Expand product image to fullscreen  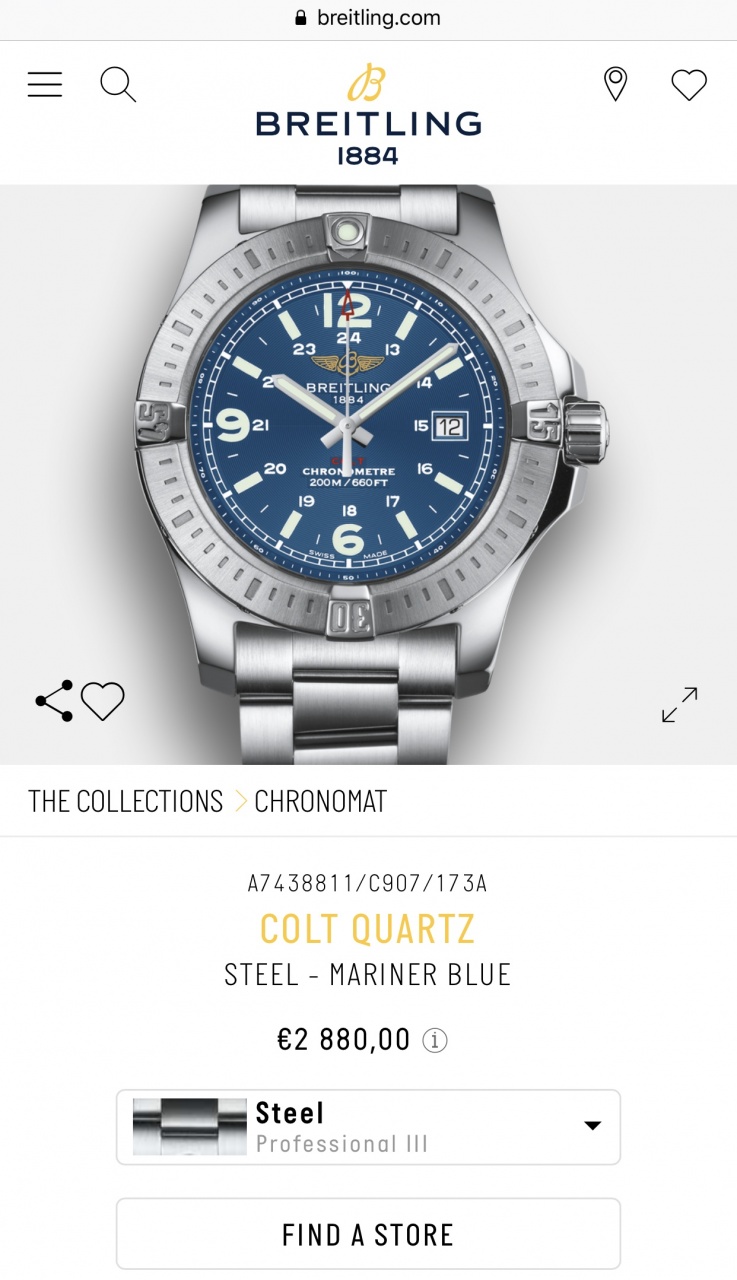[680, 704]
